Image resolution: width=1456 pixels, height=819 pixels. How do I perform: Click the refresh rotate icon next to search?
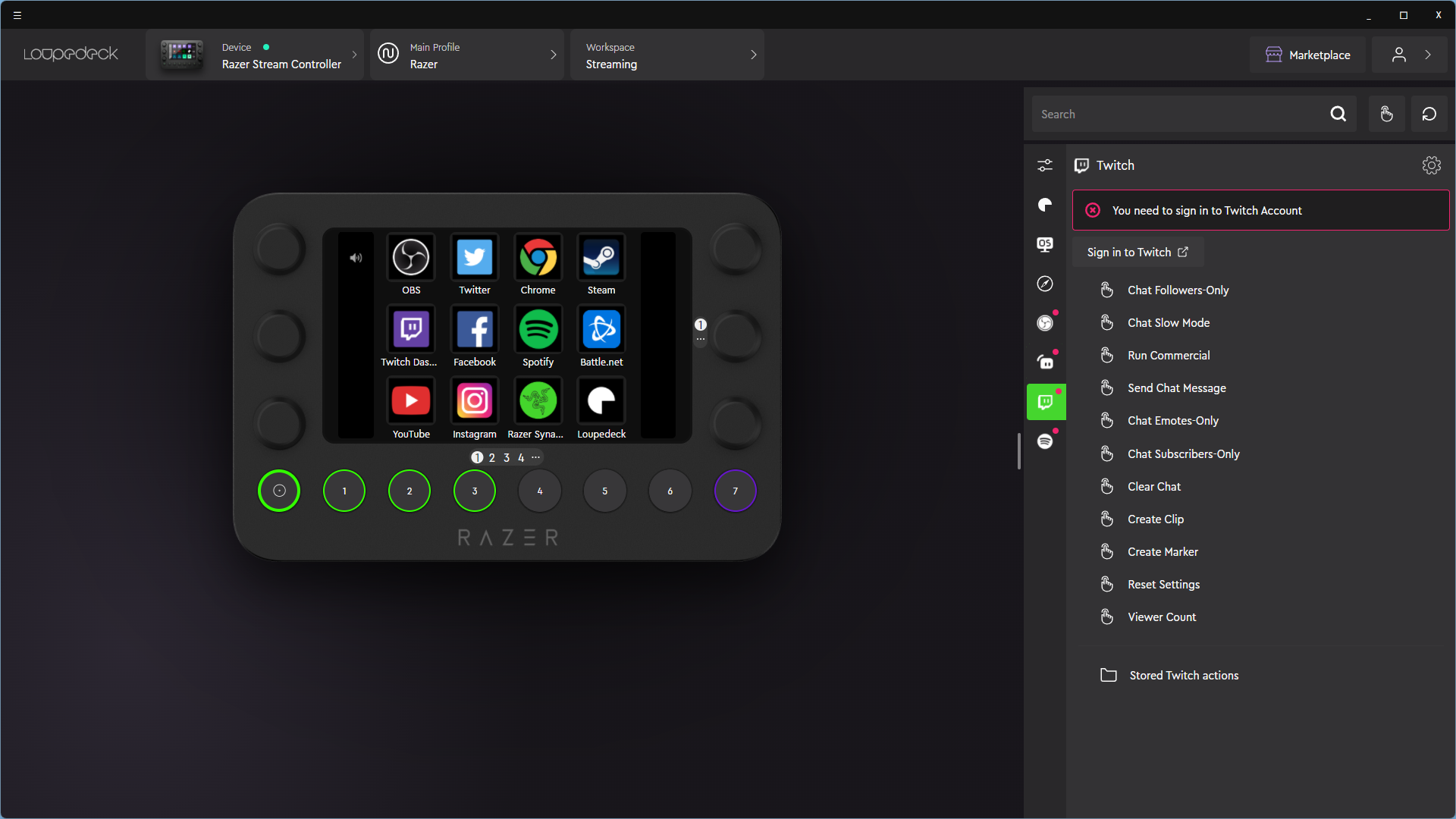point(1429,114)
